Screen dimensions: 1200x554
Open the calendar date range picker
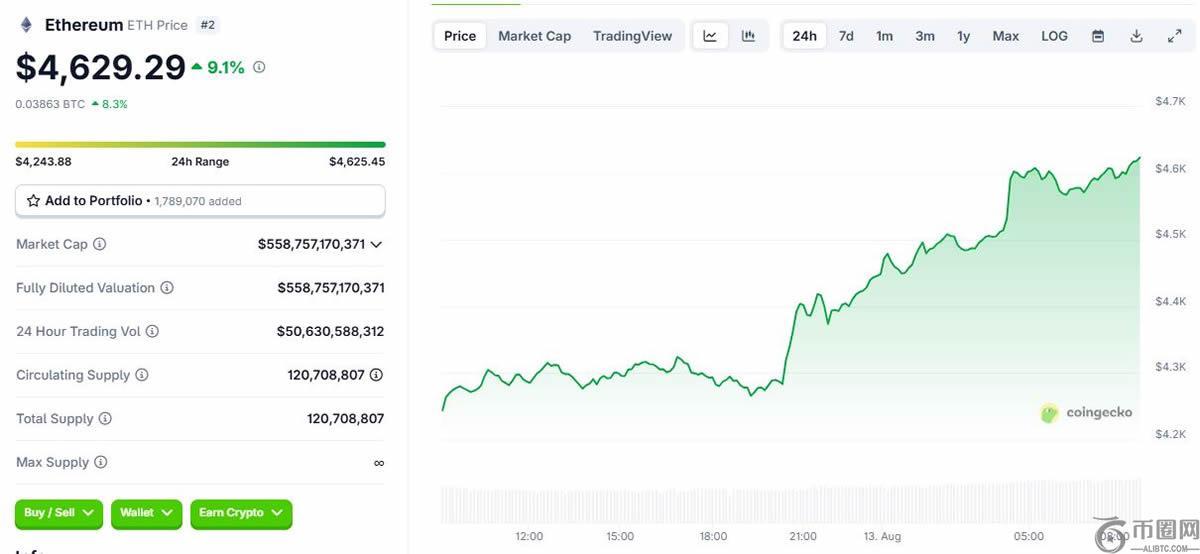(1098, 36)
